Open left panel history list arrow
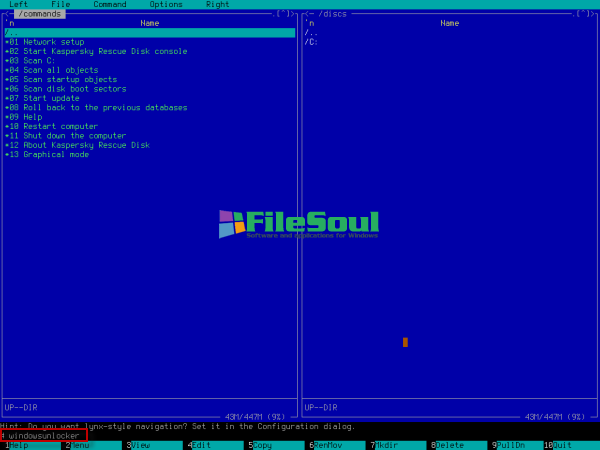600x450 pixels. coord(284,14)
